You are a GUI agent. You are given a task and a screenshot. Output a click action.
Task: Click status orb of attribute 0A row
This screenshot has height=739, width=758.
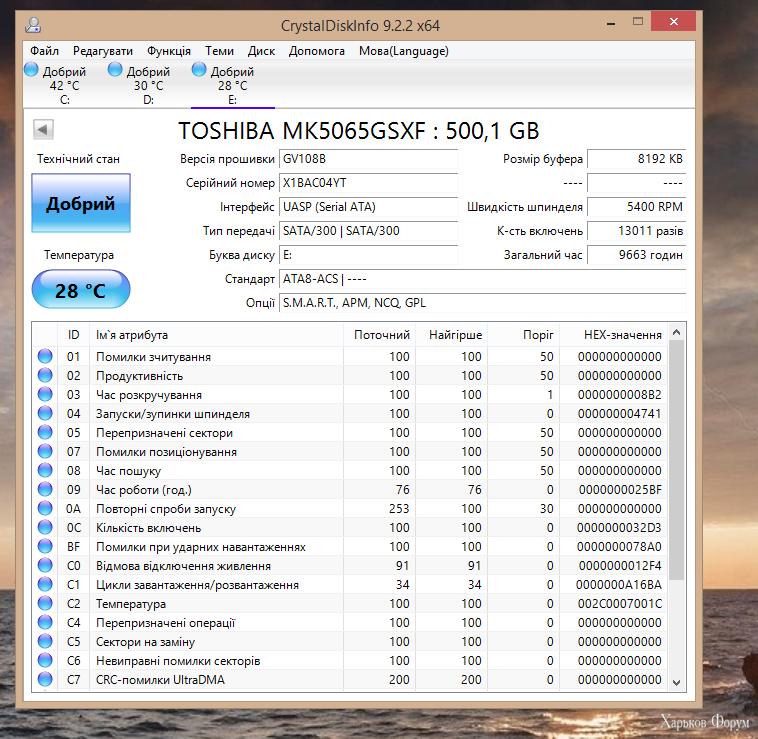coord(45,508)
